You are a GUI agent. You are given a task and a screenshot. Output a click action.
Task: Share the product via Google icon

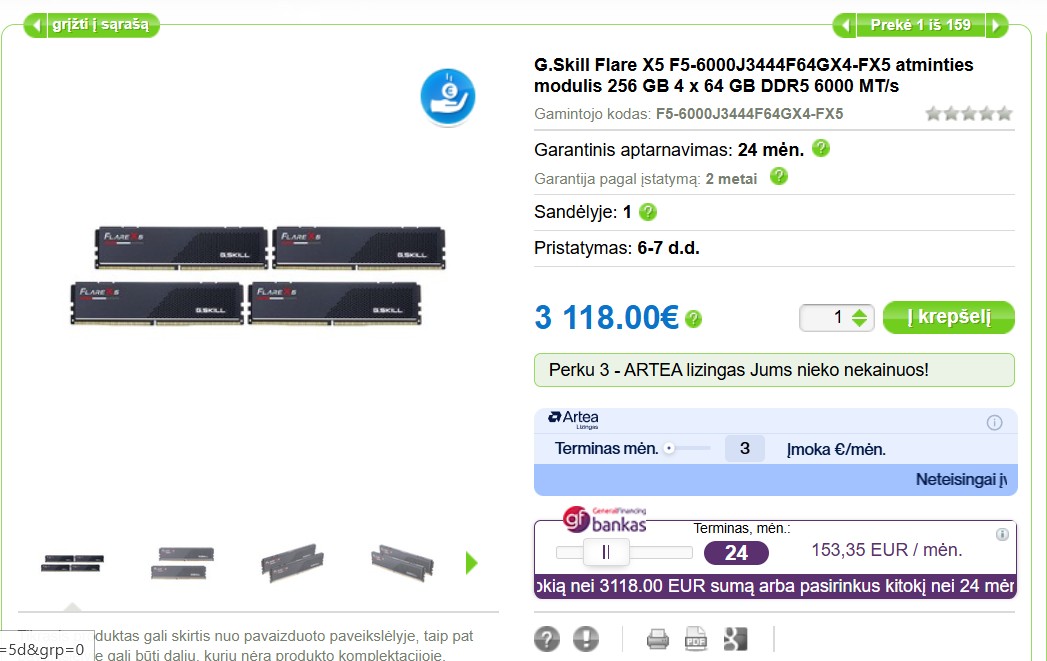pos(735,639)
